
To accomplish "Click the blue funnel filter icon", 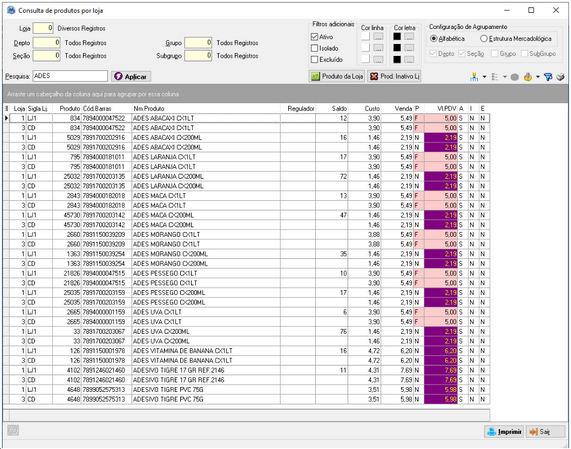I will pos(548,76).
